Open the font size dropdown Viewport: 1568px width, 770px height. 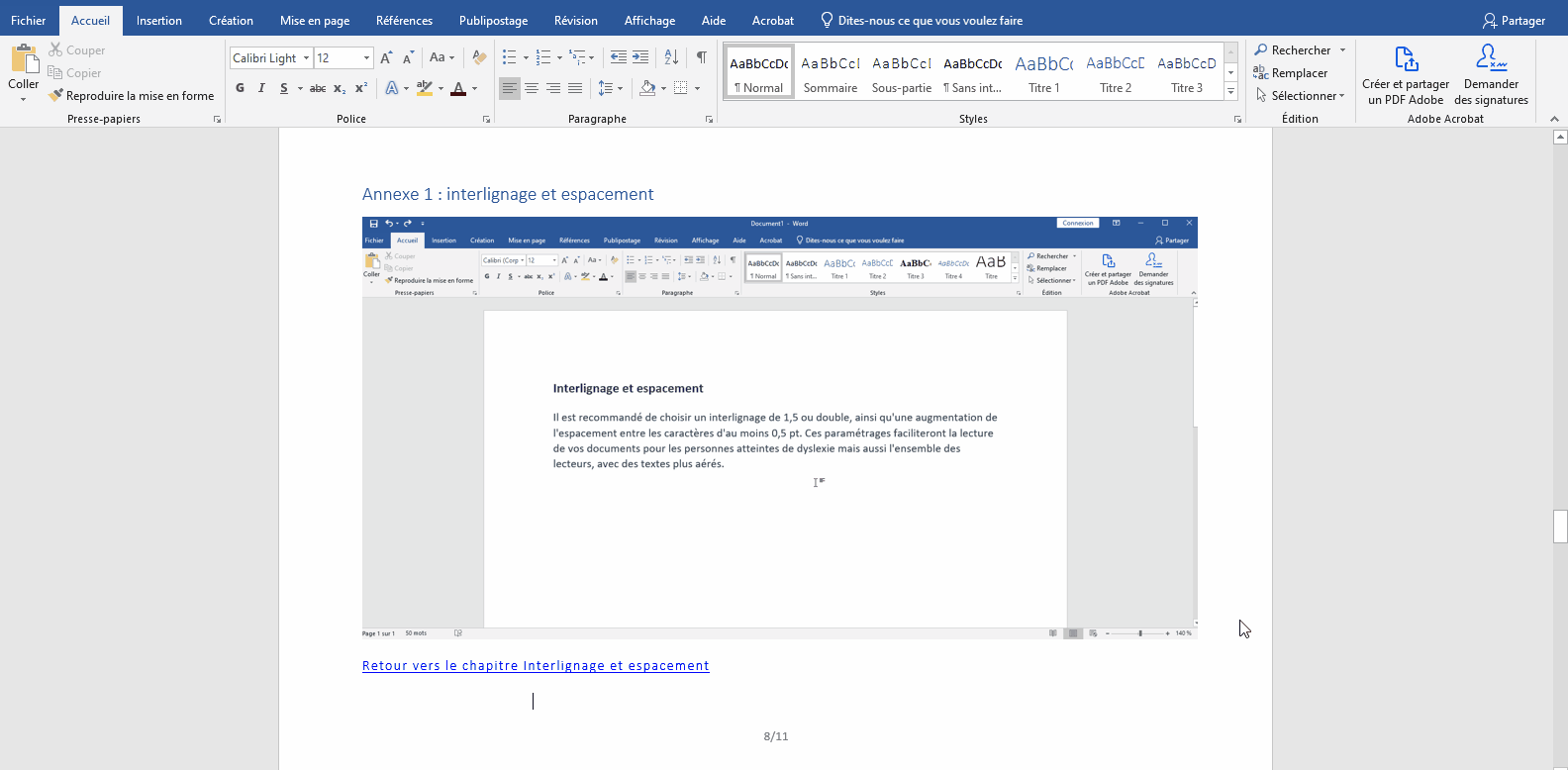pos(366,58)
